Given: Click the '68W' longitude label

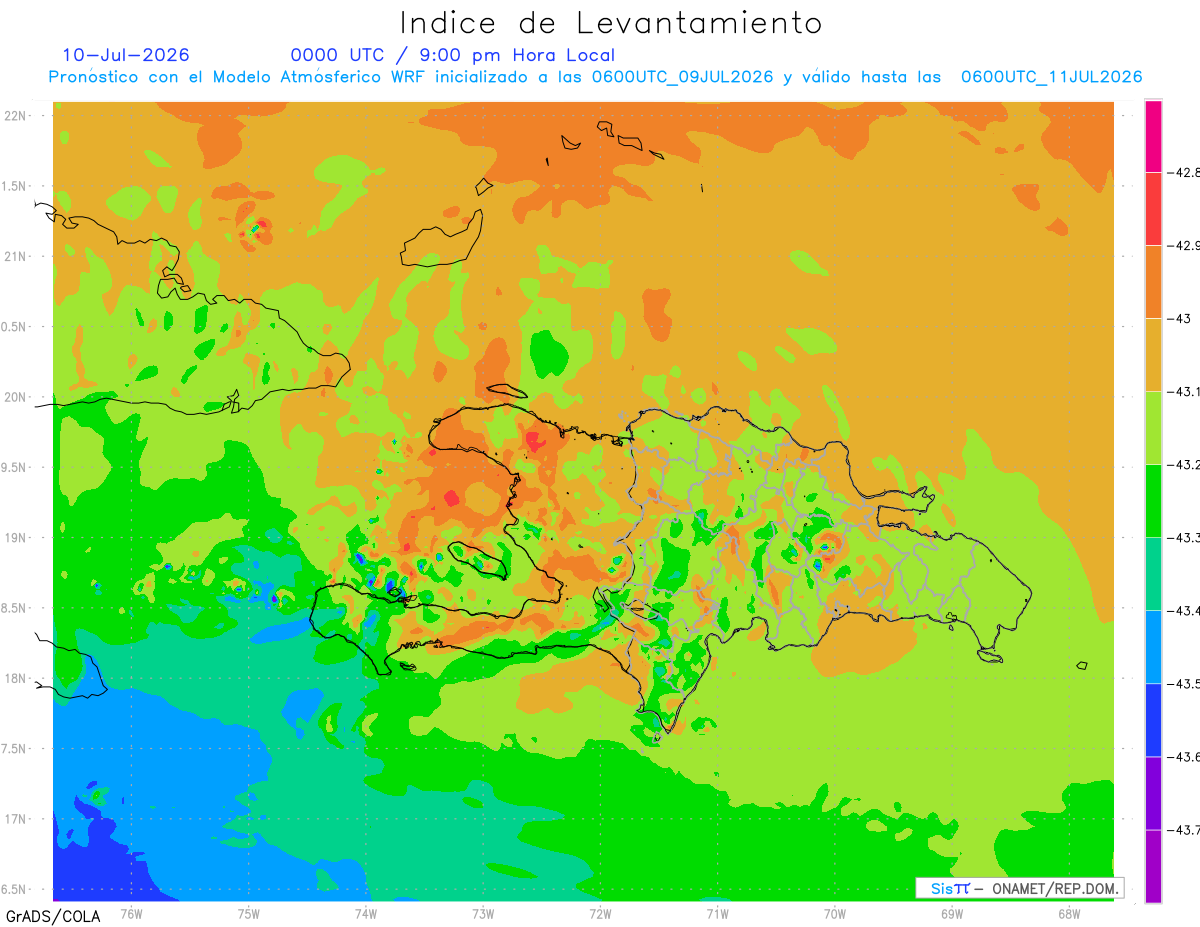Looking at the screenshot, I should tap(1069, 913).
